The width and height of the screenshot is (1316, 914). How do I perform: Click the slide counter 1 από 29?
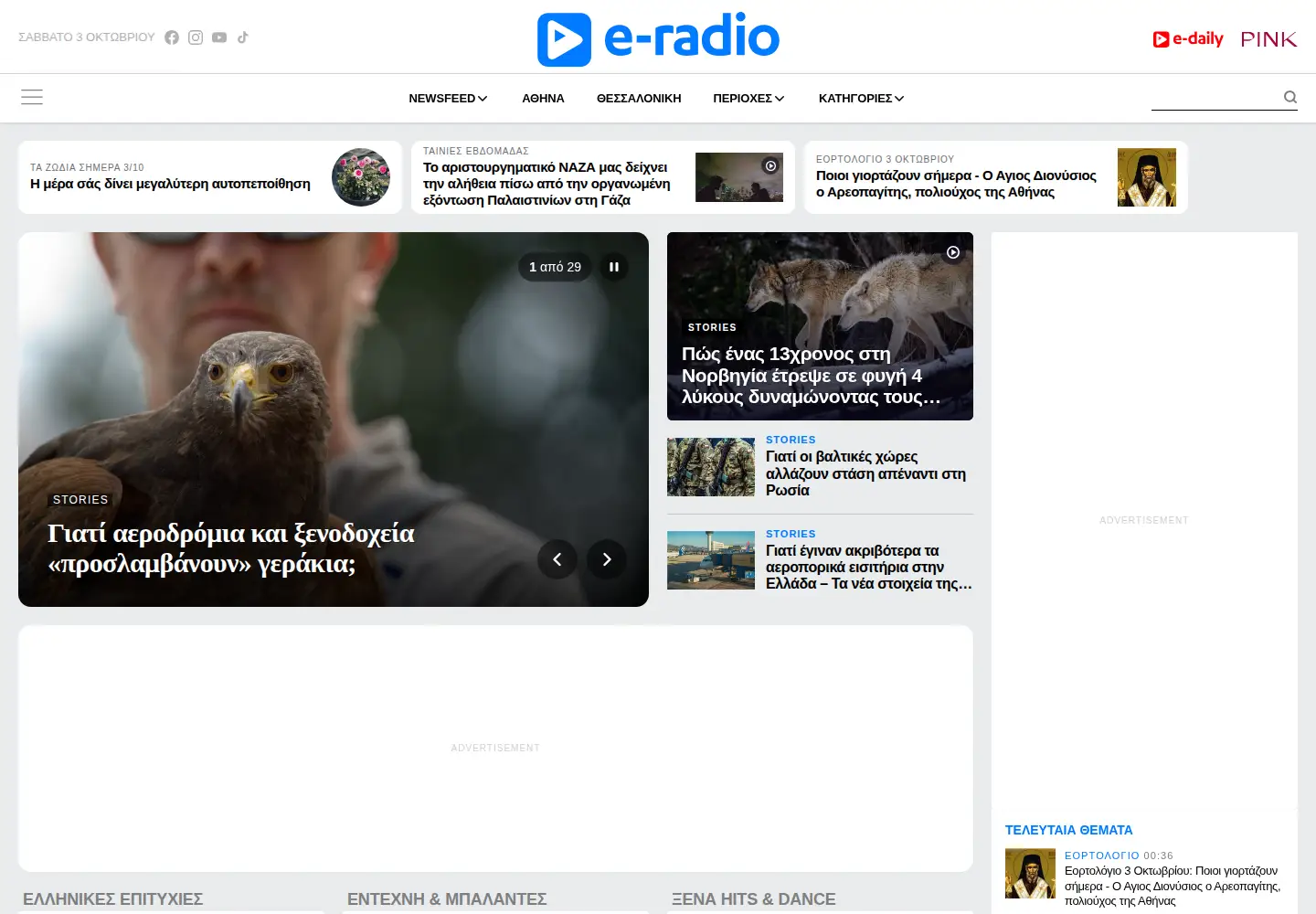tap(555, 267)
